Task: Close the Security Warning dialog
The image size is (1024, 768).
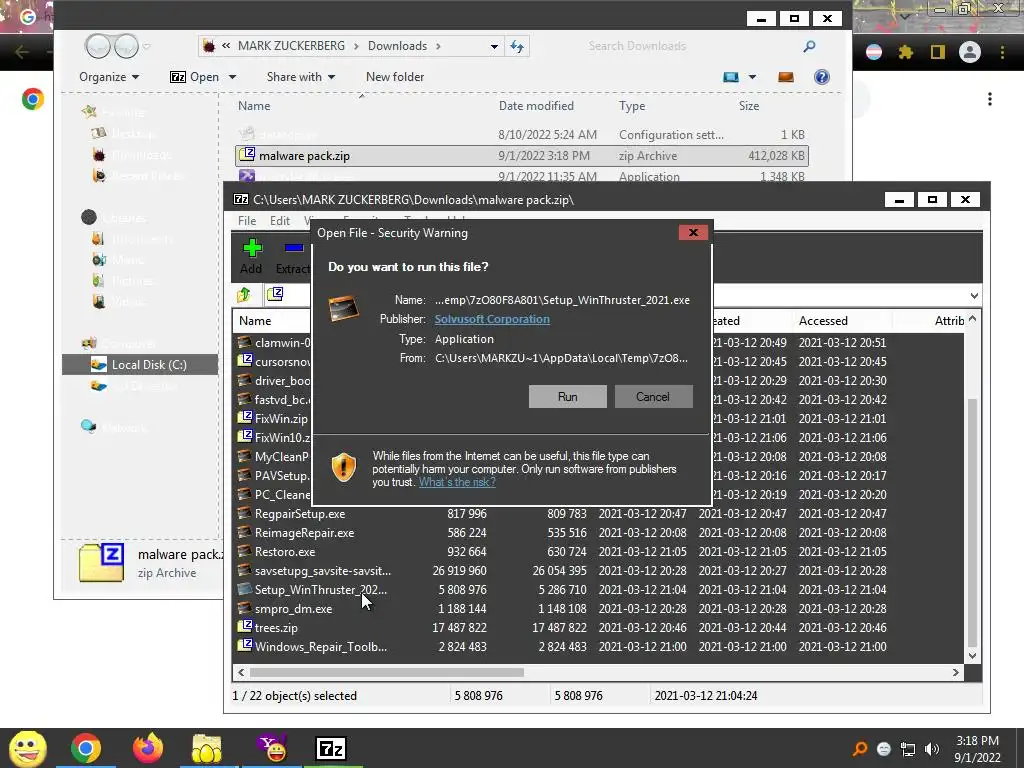Action: 693,232
